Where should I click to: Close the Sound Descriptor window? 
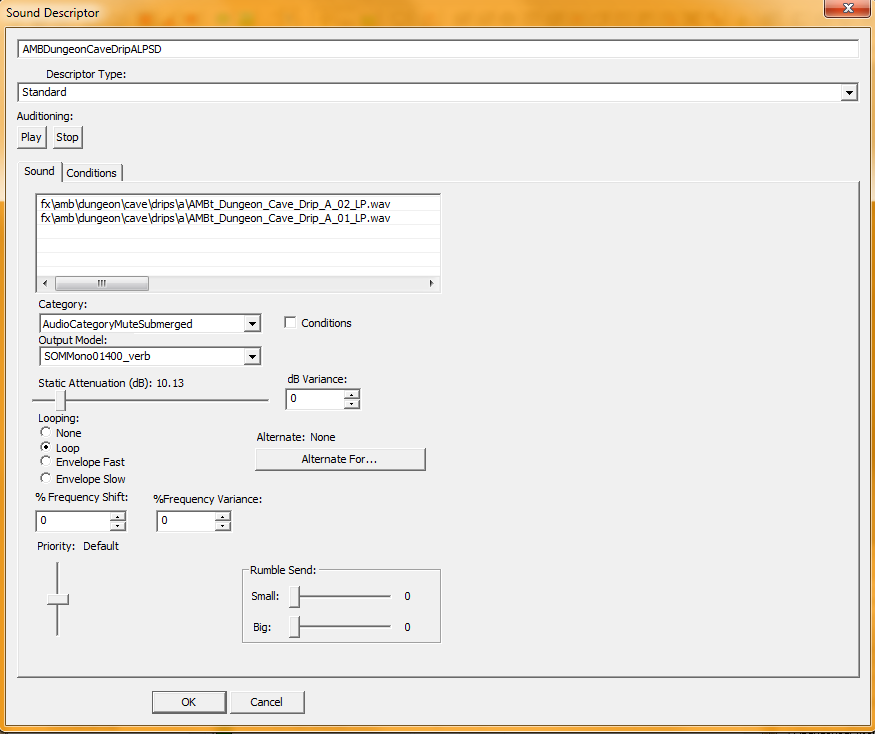click(x=847, y=8)
